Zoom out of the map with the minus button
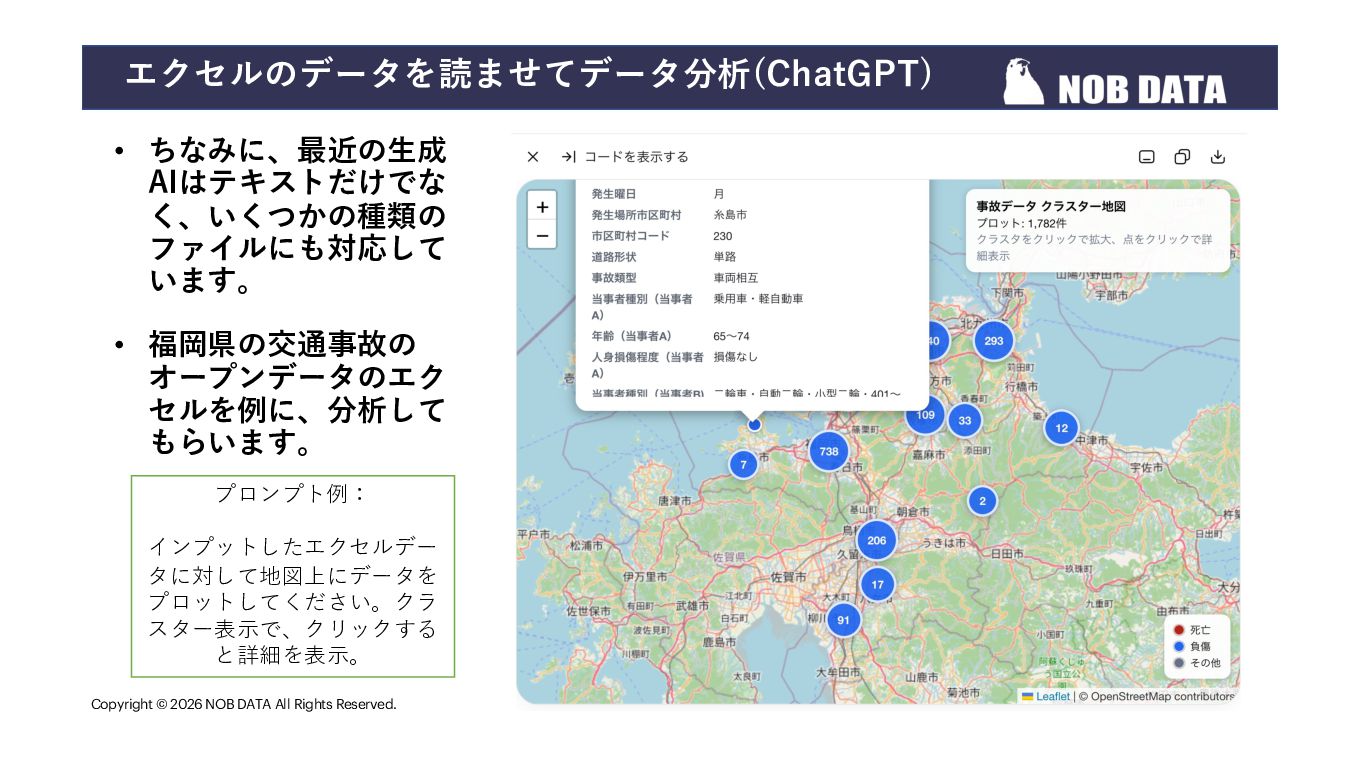The height and width of the screenshot is (765, 1361). [542, 235]
